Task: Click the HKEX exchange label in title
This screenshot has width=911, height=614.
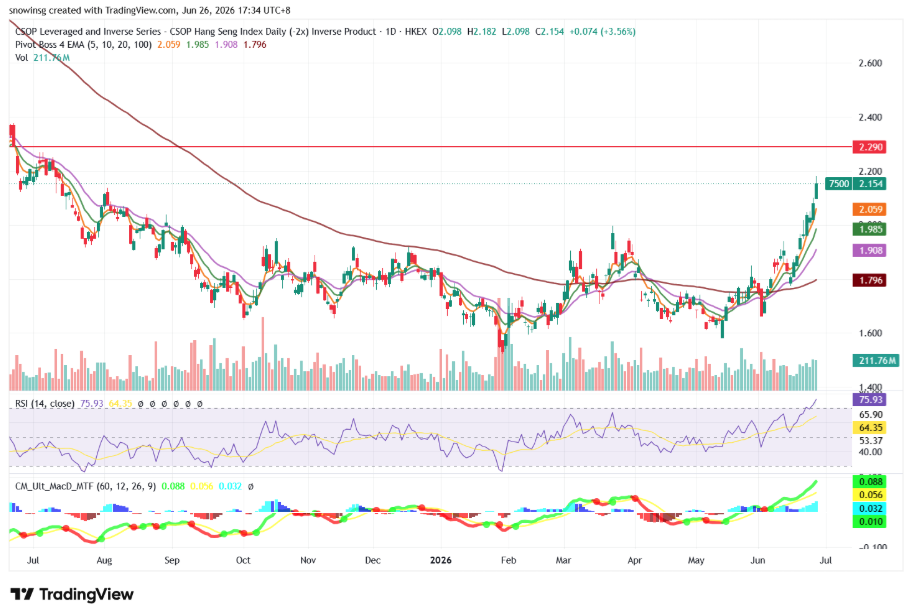Action: pos(415,31)
